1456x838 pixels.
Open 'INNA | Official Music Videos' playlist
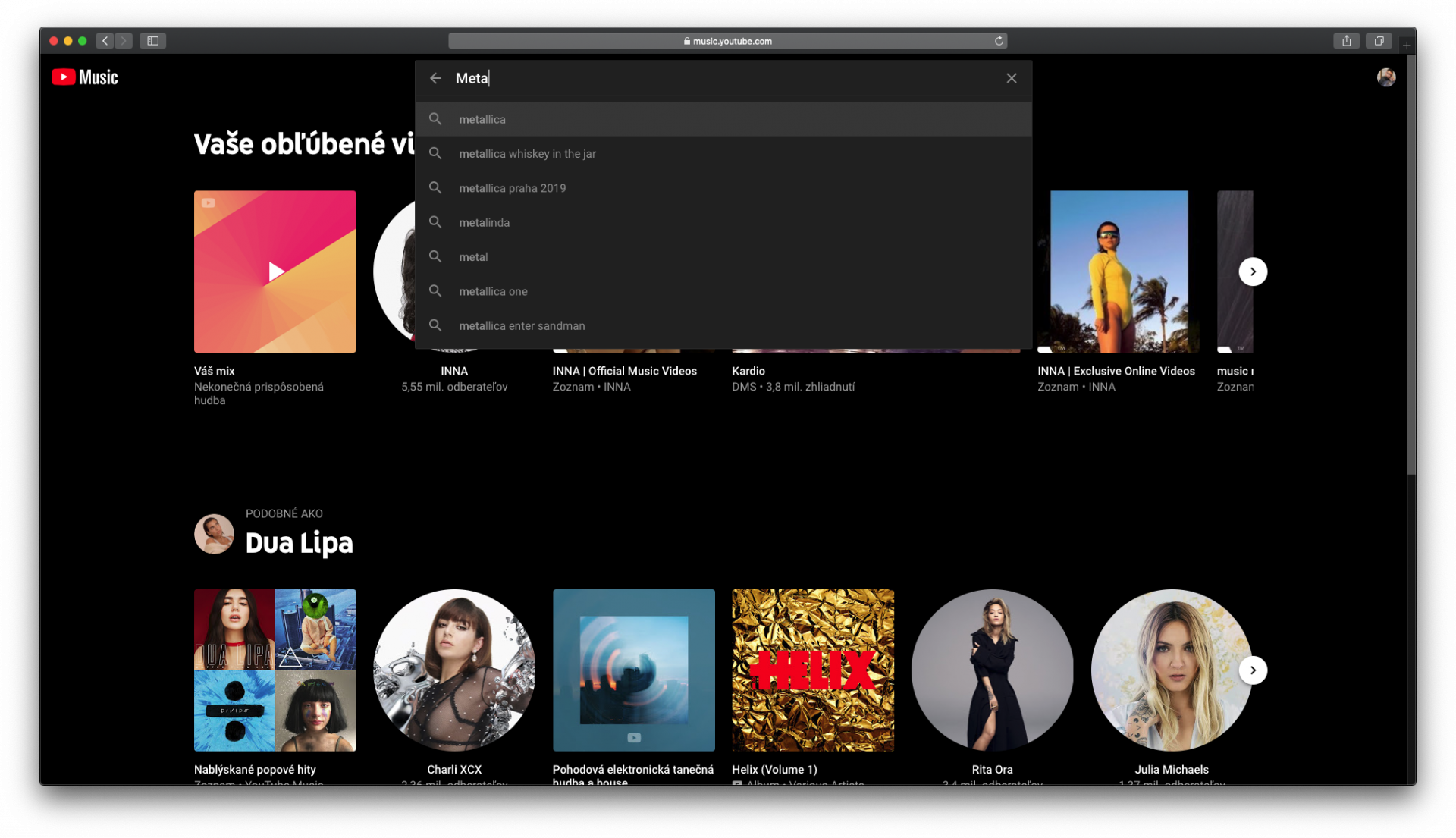point(625,371)
